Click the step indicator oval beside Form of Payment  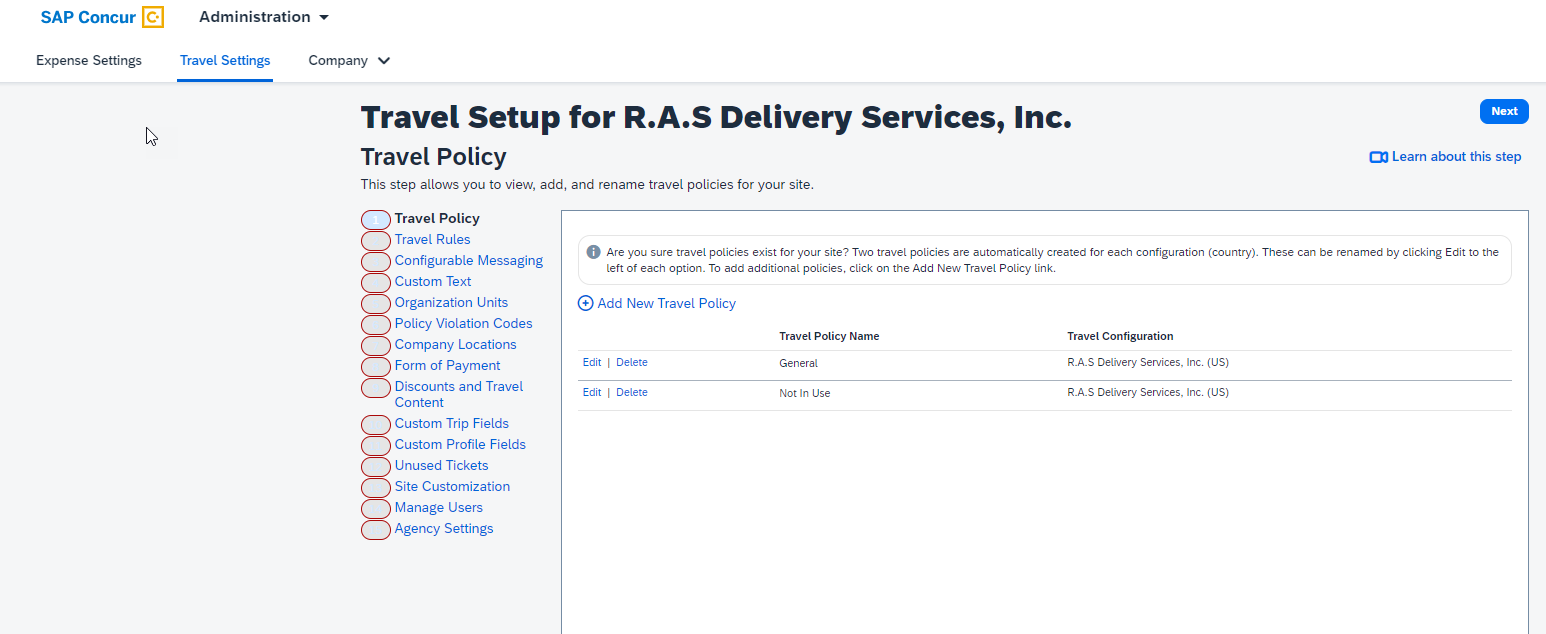376,367
